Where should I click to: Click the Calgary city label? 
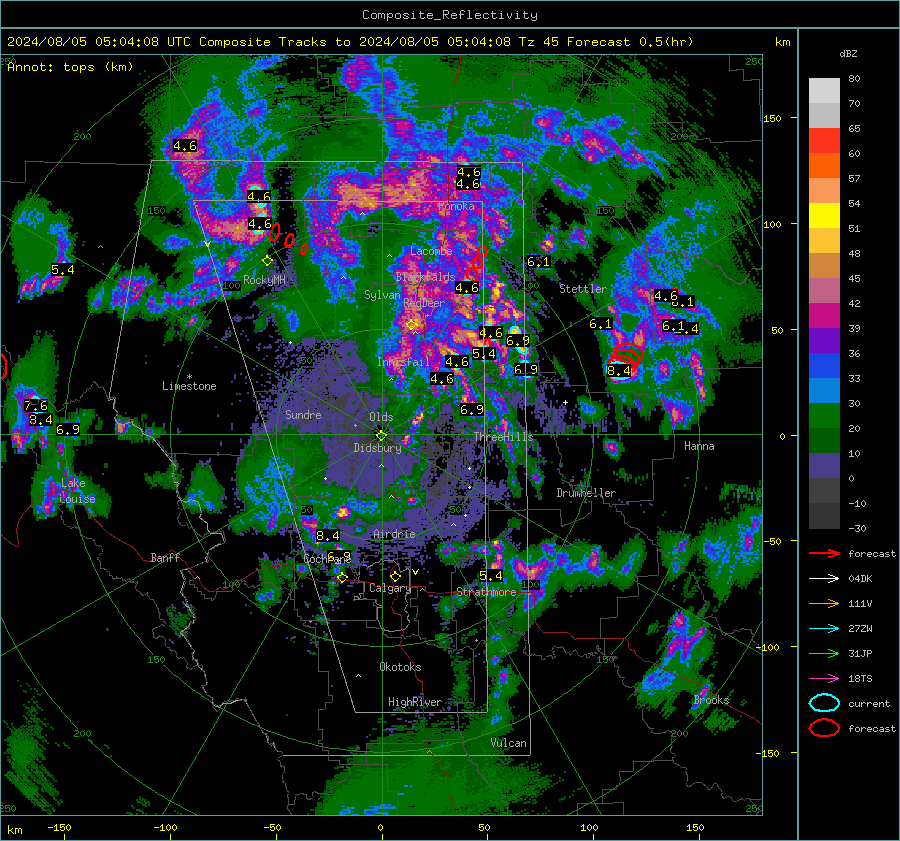click(x=390, y=588)
